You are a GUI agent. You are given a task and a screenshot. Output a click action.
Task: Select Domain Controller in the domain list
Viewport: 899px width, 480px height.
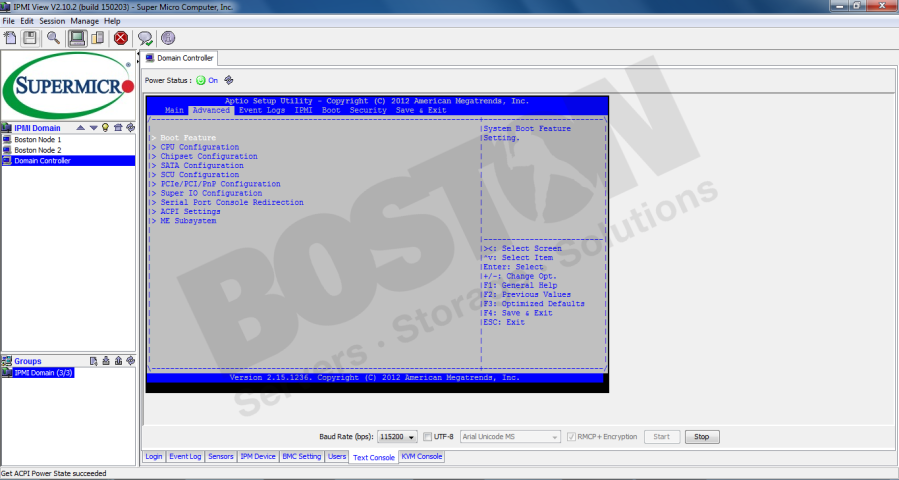(x=68, y=161)
